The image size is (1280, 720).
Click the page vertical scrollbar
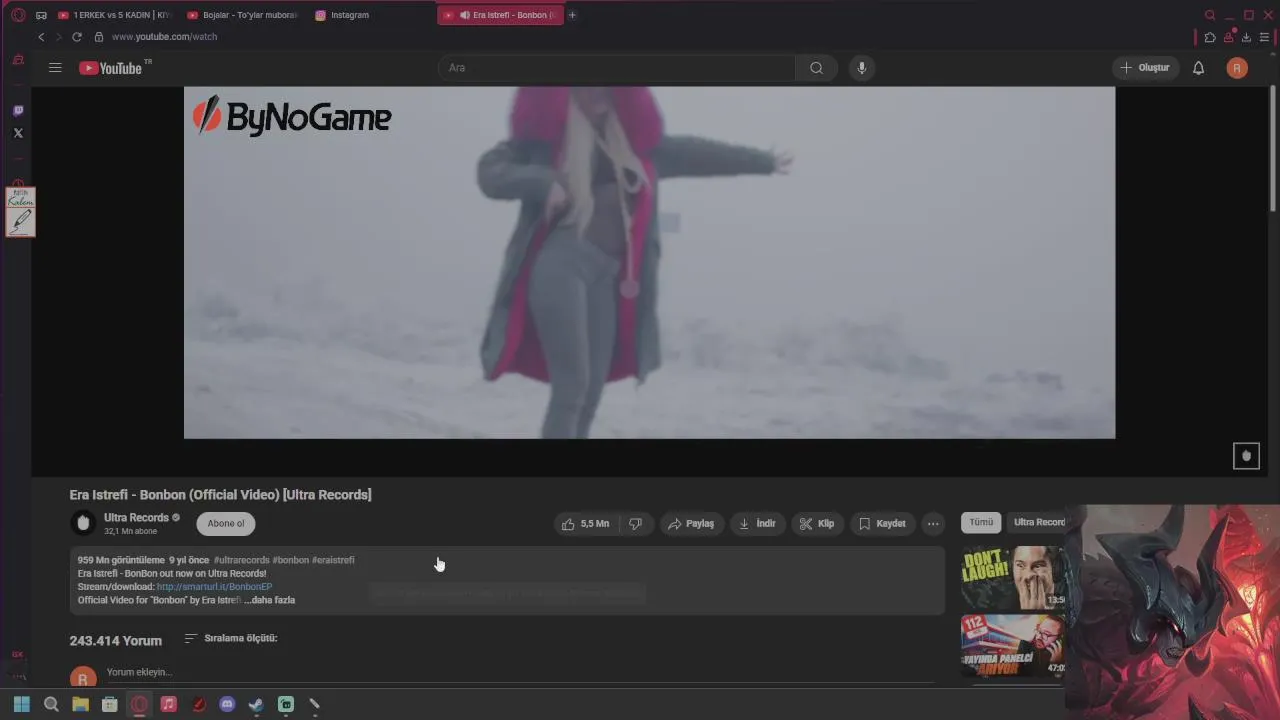(1273, 150)
